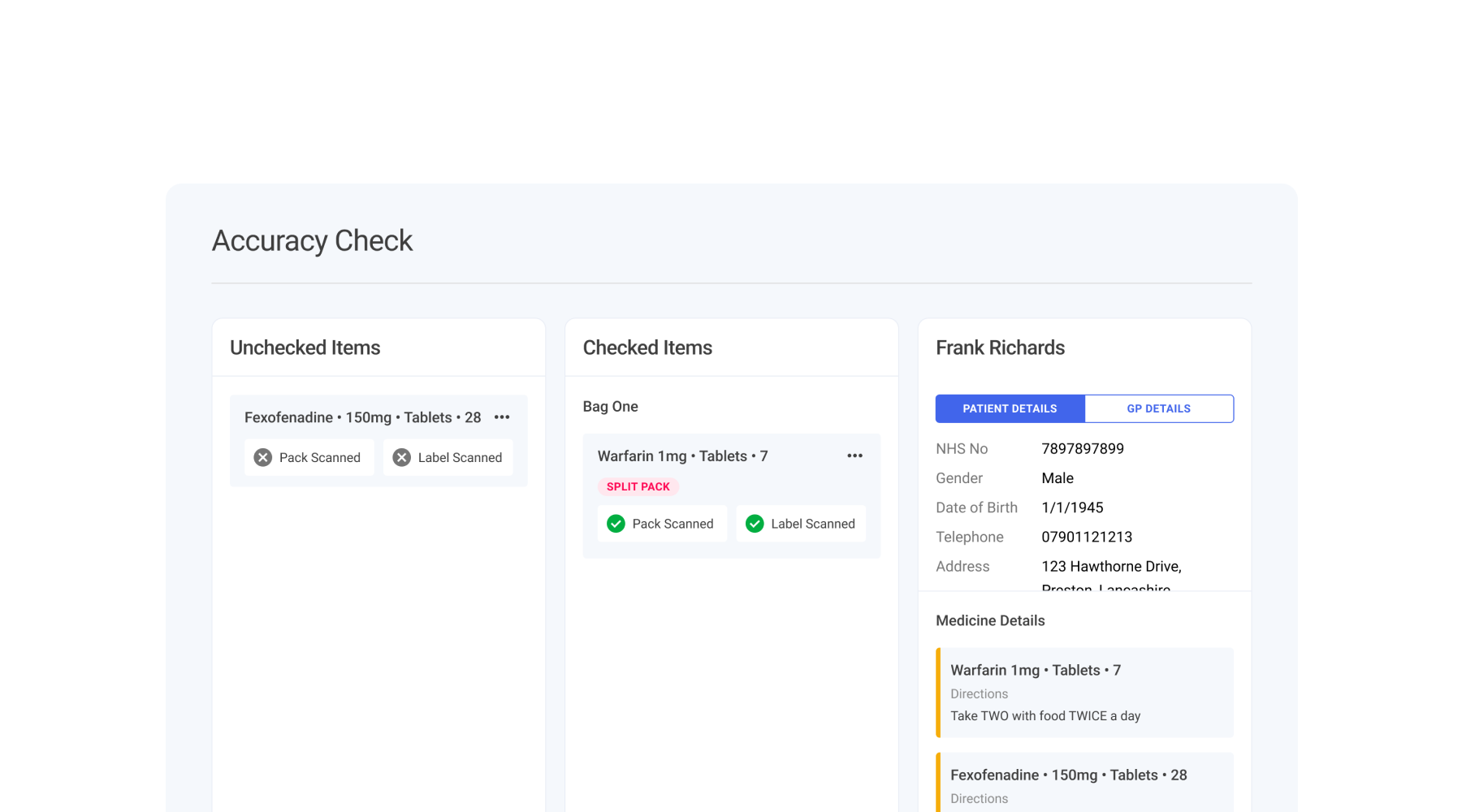Toggle Warfarin Label Scanned status chip
This screenshot has height=812, width=1462.
pos(801,524)
